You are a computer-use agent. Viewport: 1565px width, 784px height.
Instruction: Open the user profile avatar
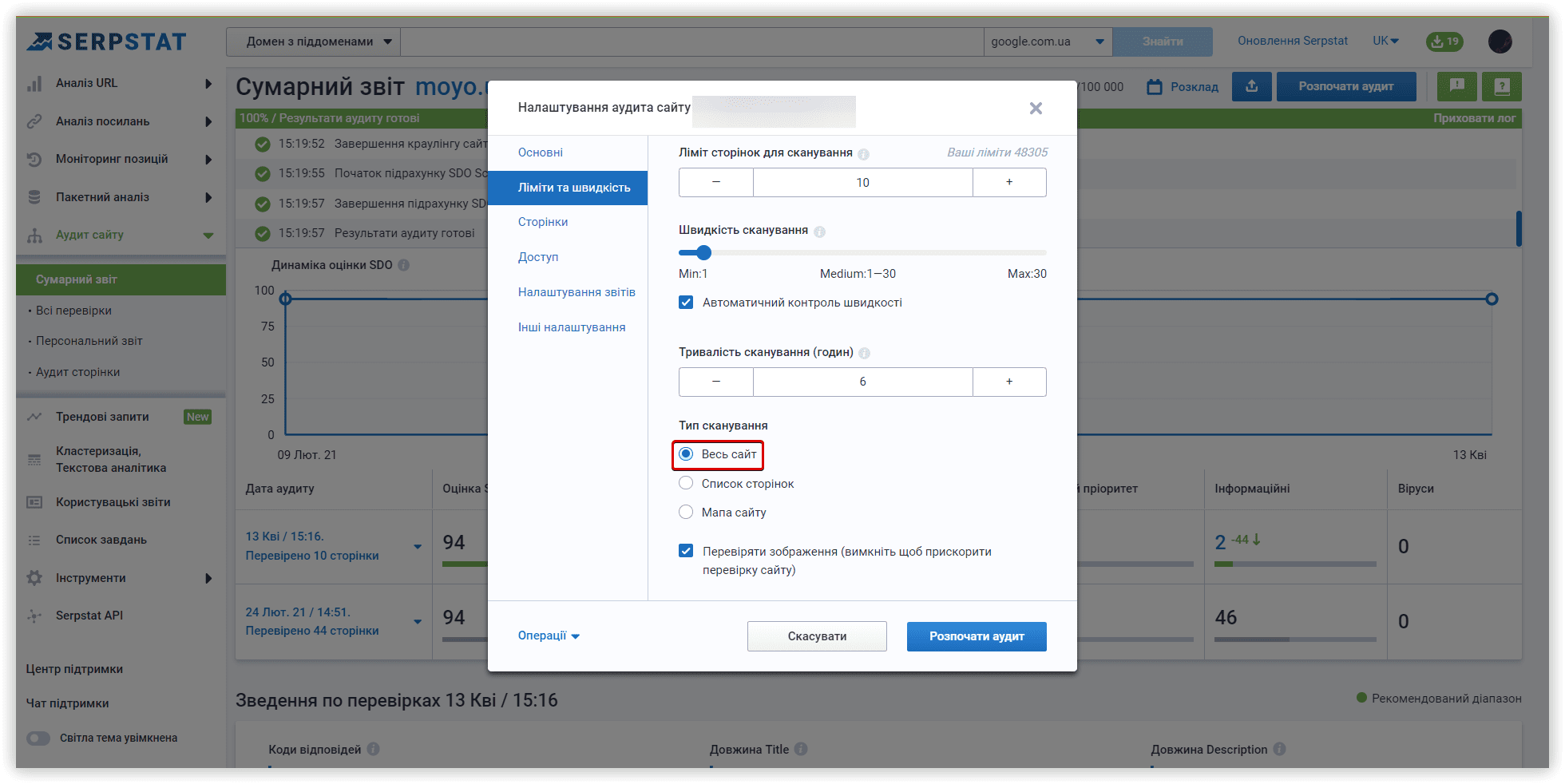coord(1500,42)
